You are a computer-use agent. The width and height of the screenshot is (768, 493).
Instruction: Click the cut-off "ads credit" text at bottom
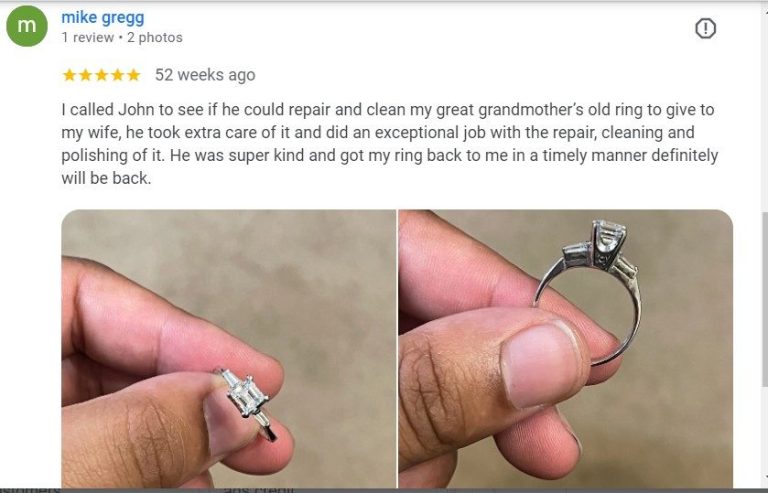pos(259,489)
